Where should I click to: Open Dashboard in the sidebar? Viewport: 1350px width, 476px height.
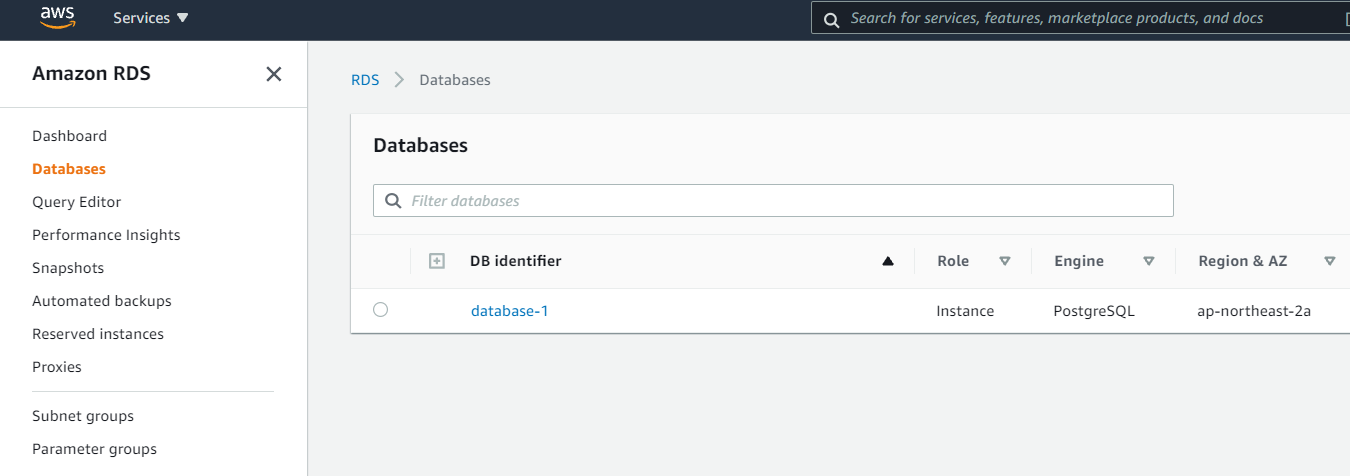tap(69, 136)
